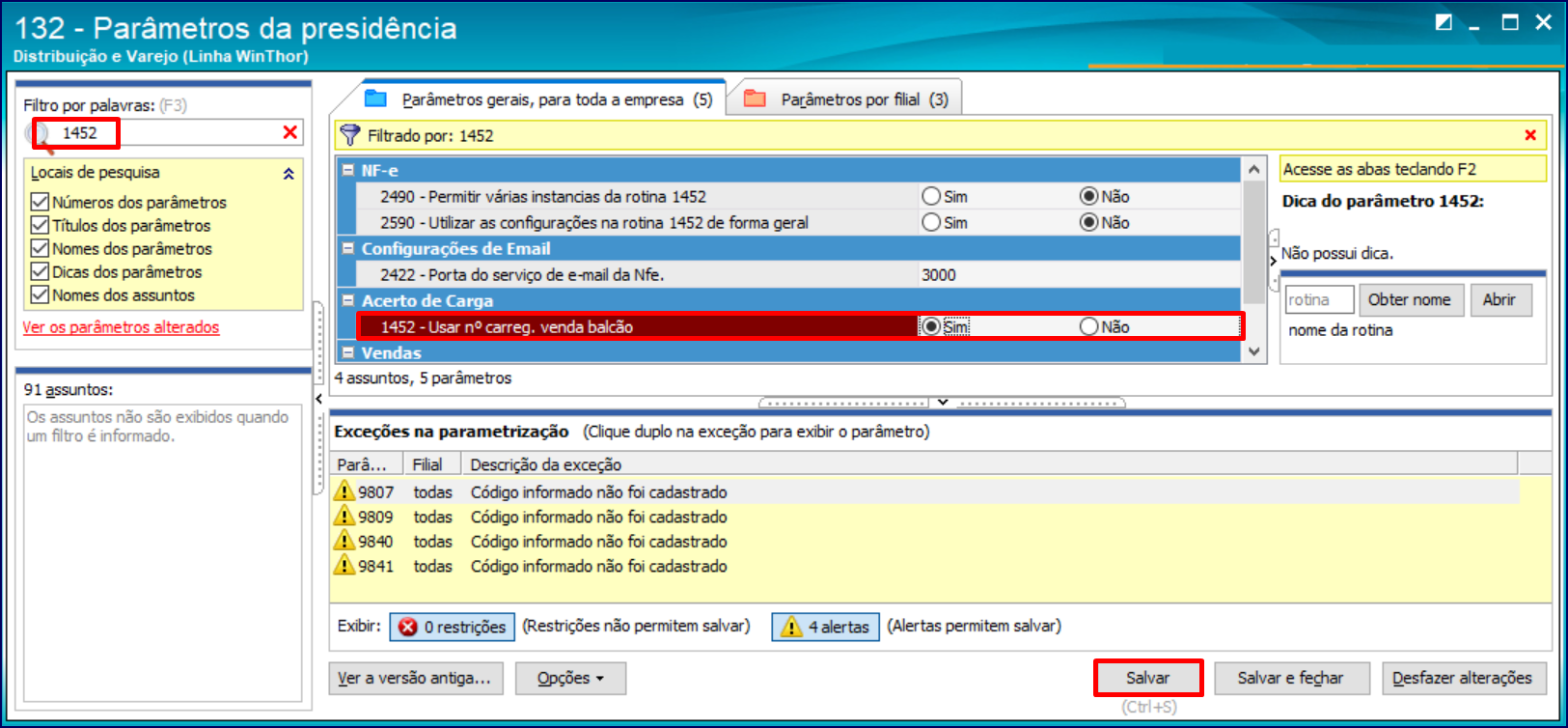1568x728 pixels.
Task: Select Não for parameter 2590
Action: tap(1088, 222)
